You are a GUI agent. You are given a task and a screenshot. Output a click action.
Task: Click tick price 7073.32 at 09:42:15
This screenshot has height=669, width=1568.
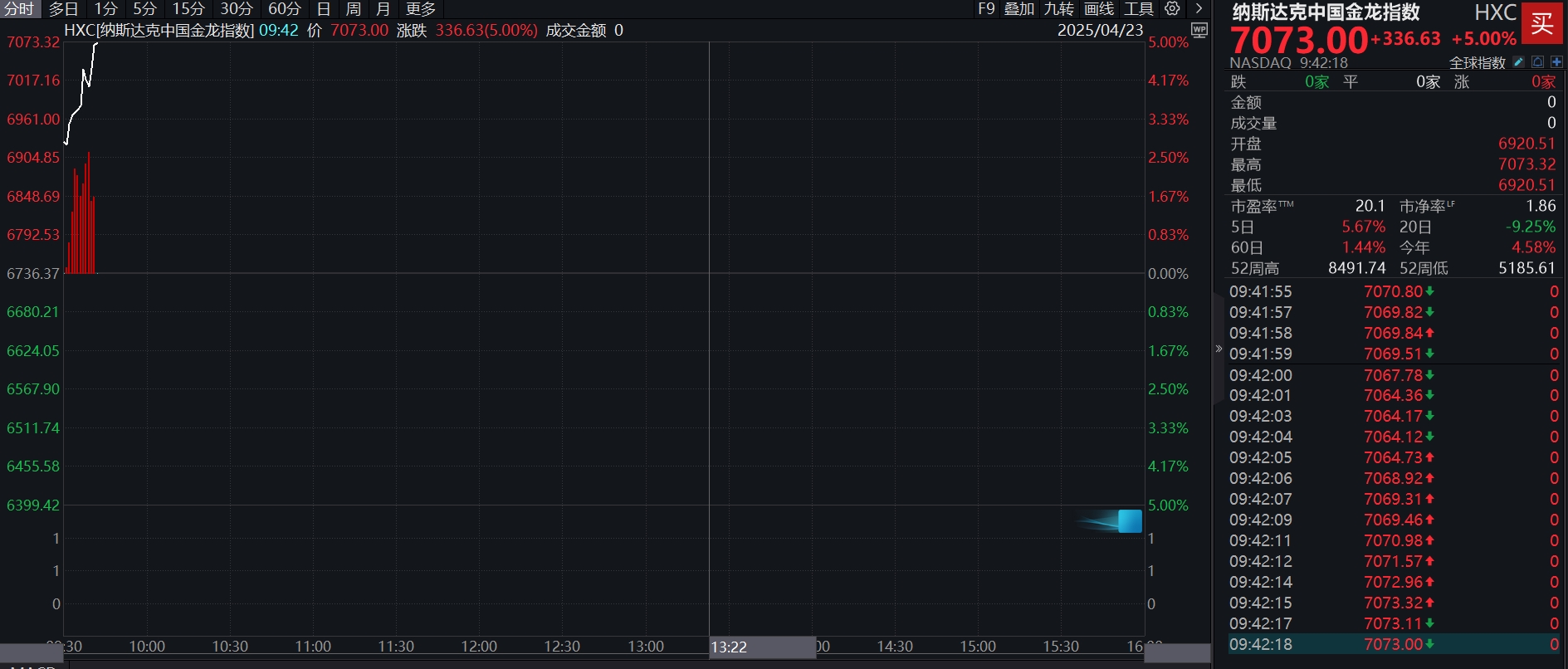1393,603
